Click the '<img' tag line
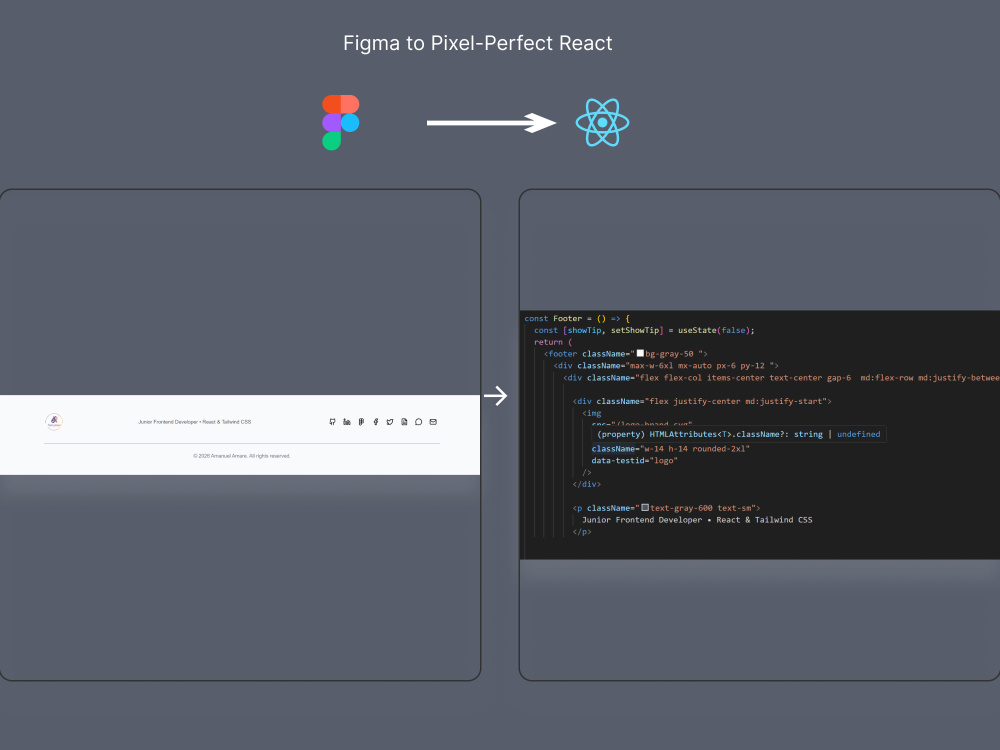This screenshot has height=750, width=1000. click(592, 413)
